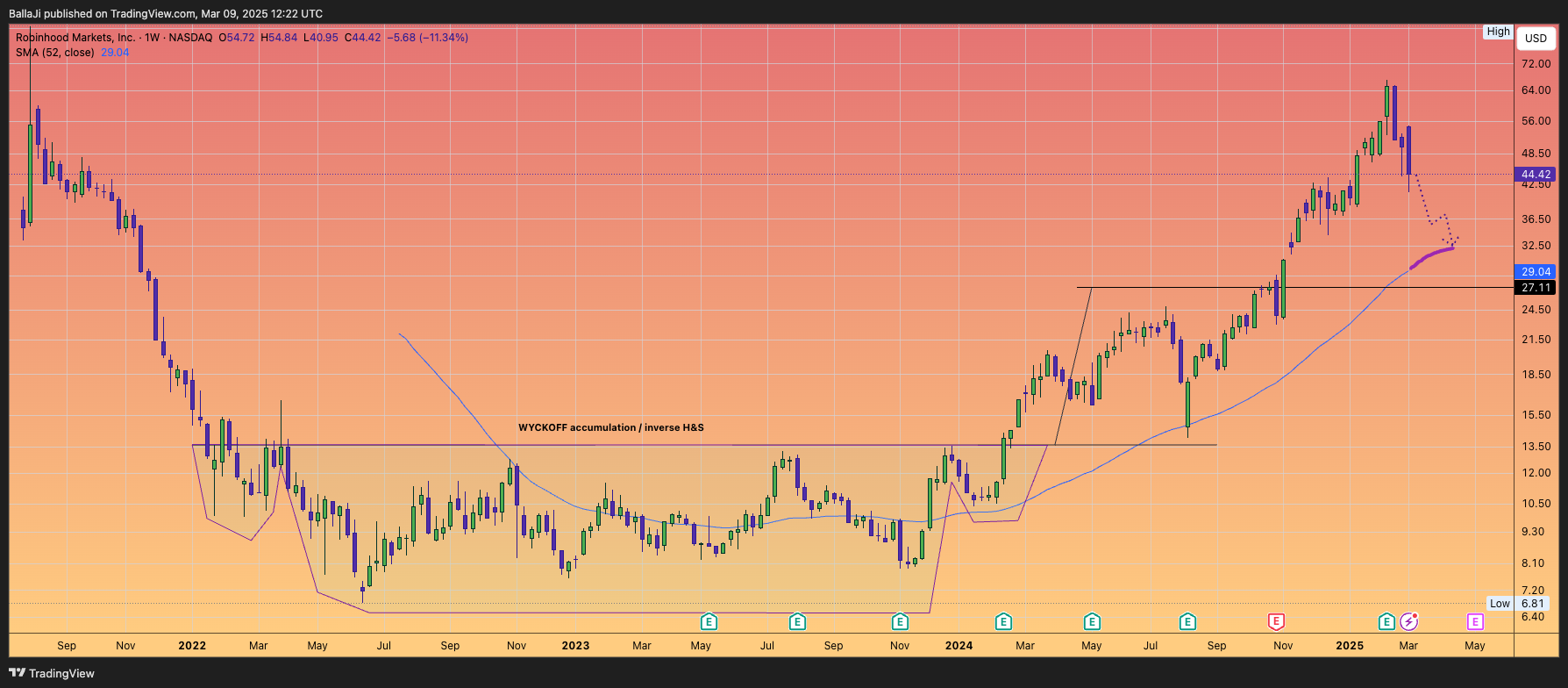Select the WYCKOFF accumulation / inverse H&S label

(x=611, y=428)
